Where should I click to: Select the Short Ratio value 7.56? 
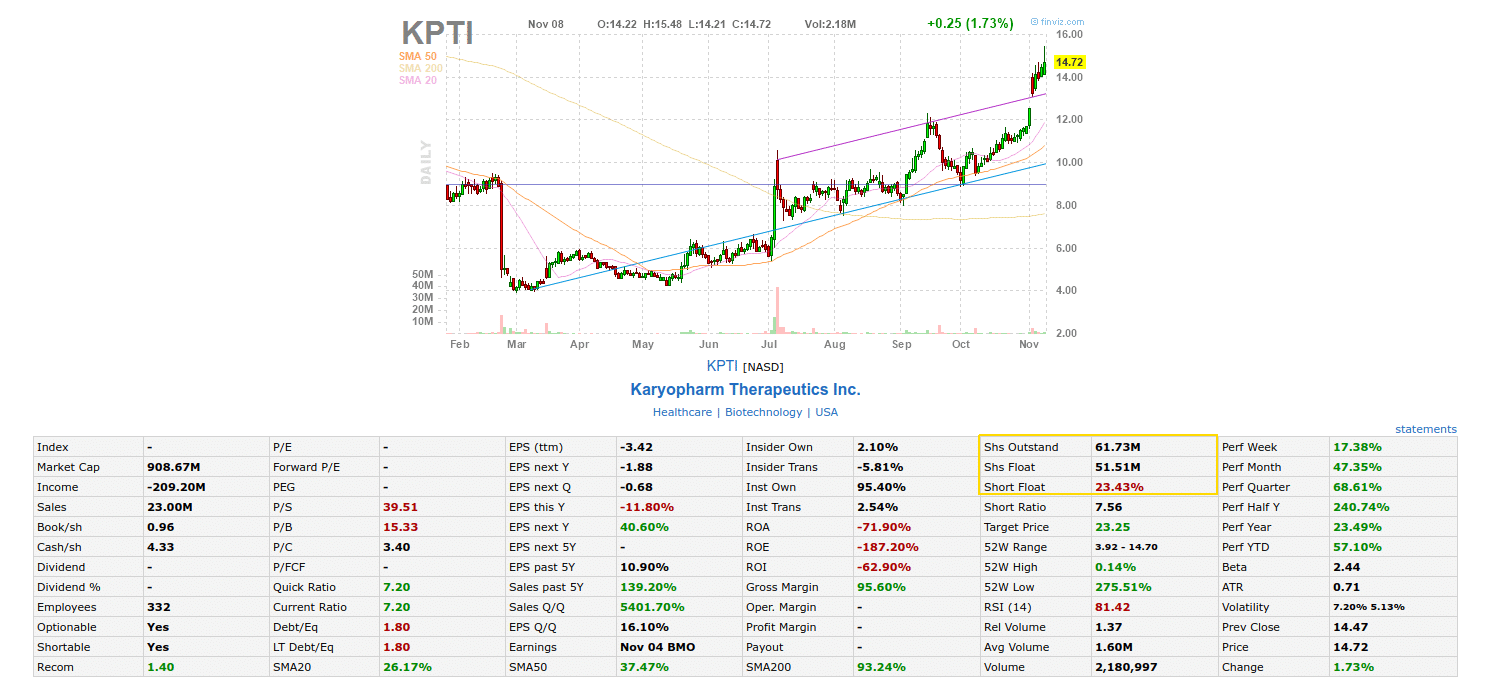1107,507
